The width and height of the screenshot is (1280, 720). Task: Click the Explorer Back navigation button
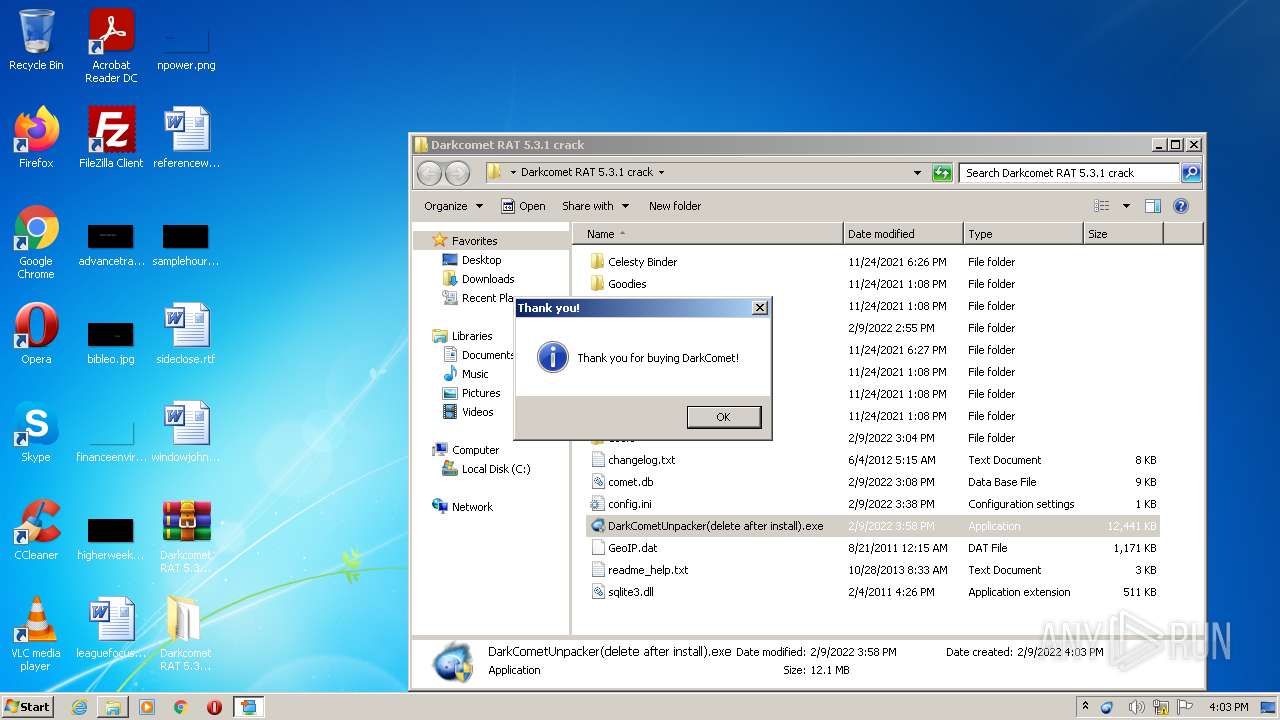tap(429, 173)
